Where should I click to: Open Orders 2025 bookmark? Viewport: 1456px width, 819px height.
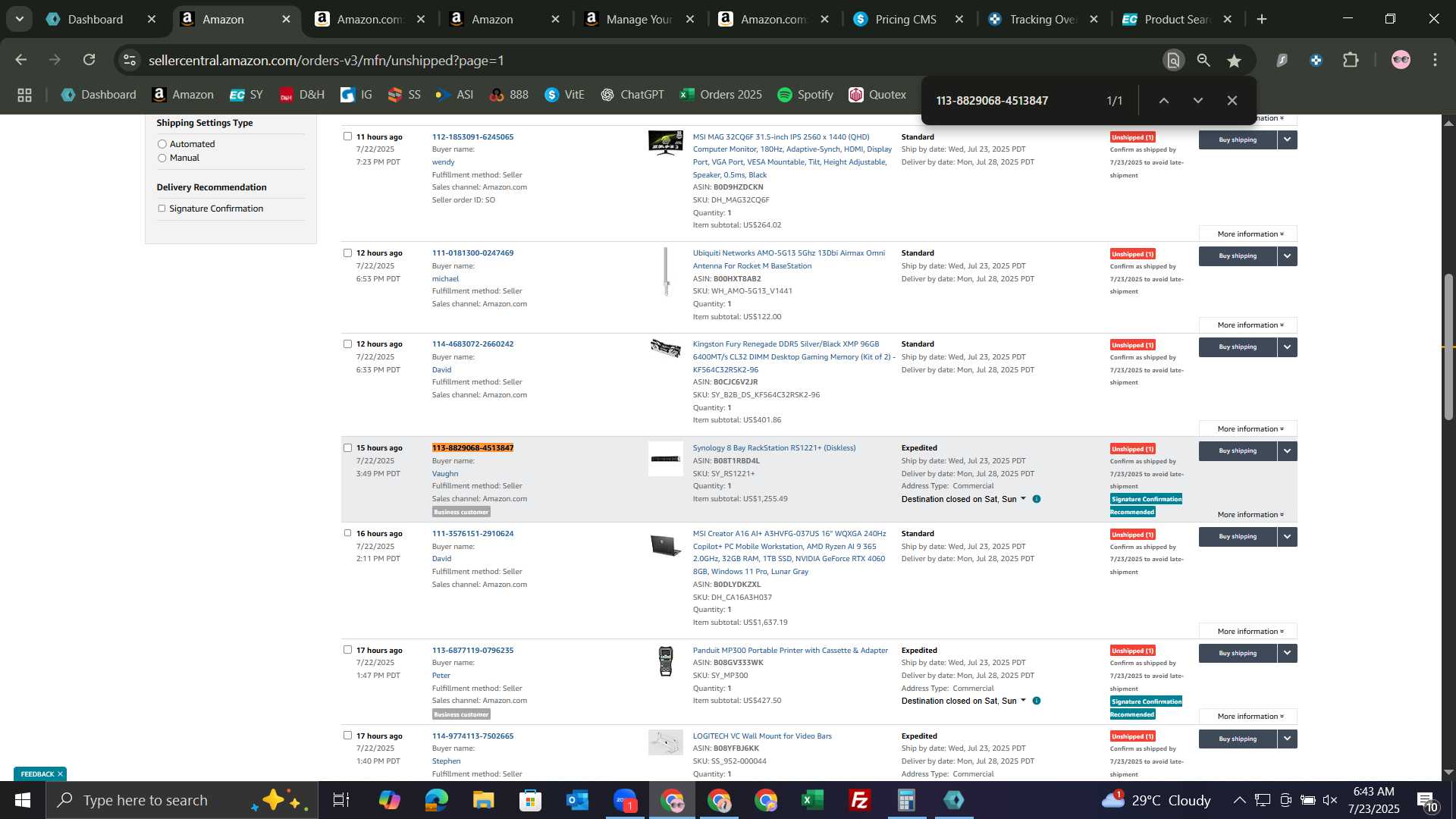720,95
